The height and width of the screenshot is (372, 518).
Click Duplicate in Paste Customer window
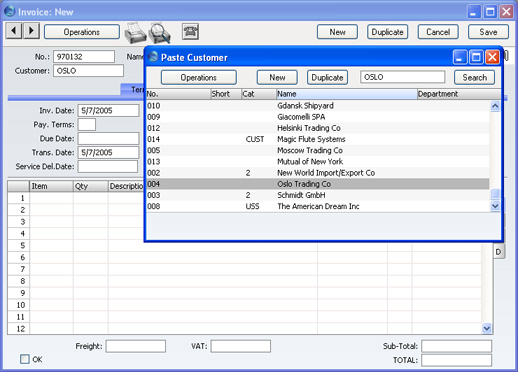click(327, 77)
